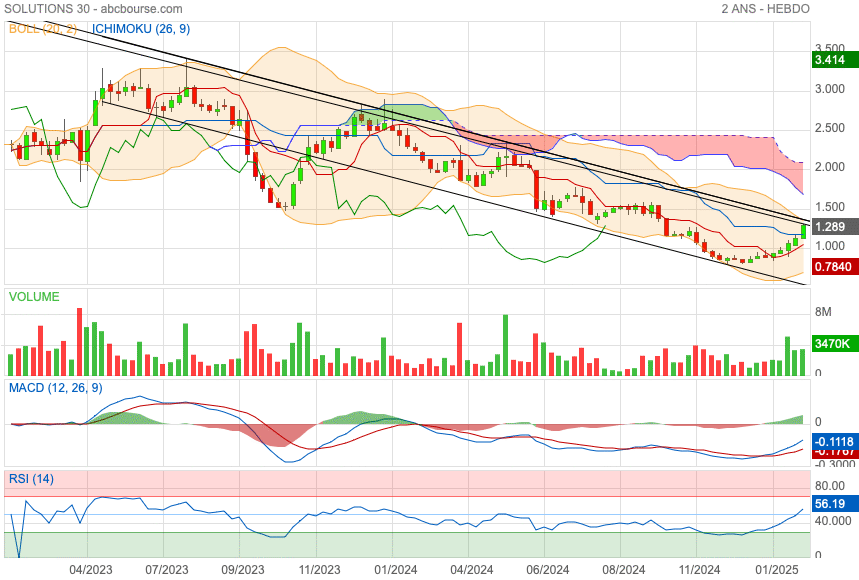Click the gray 1.289 current price tag
The width and height of the screenshot is (859, 580).
(x=835, y=227)
